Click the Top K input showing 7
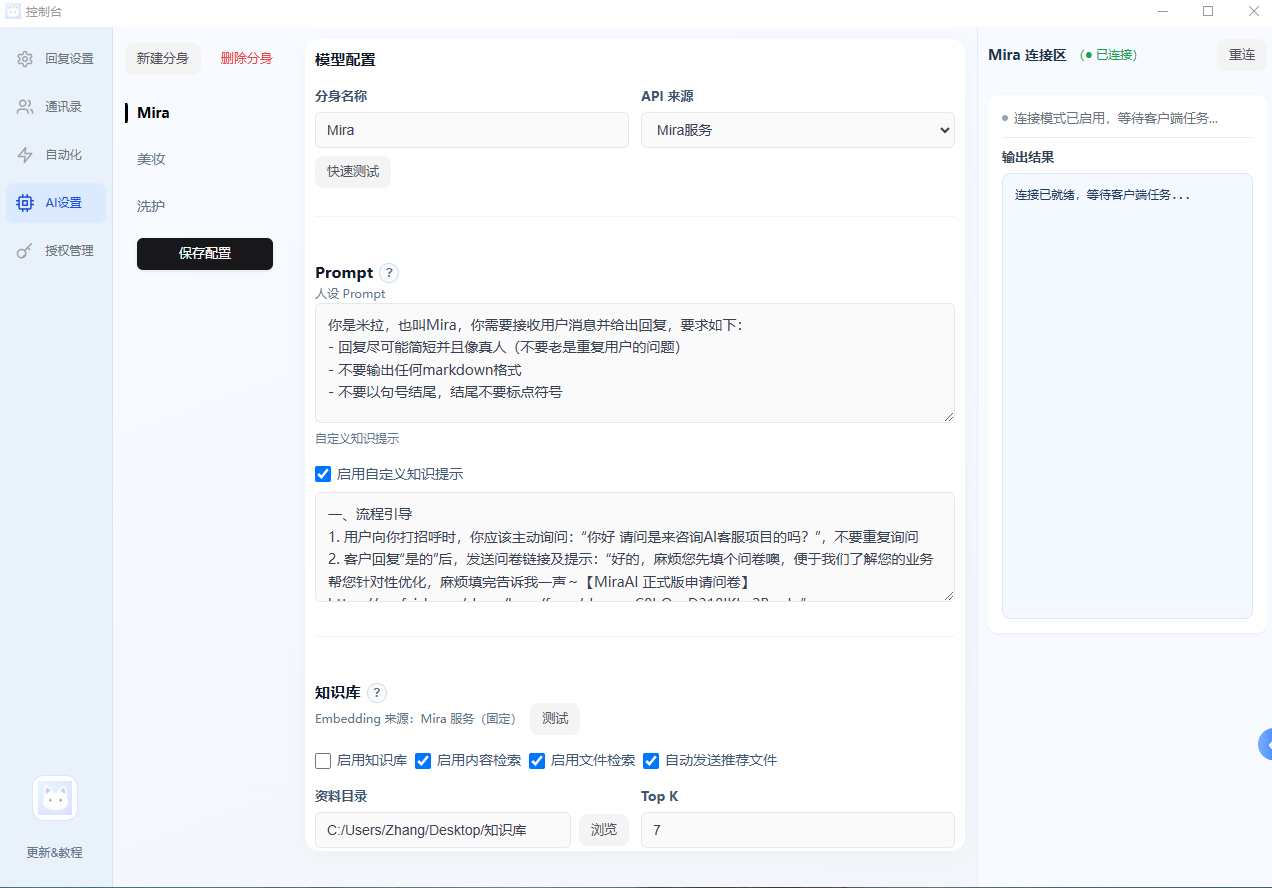Image resolution: width=1272 pixels, height=888 pixels. [x=798, y=830]
